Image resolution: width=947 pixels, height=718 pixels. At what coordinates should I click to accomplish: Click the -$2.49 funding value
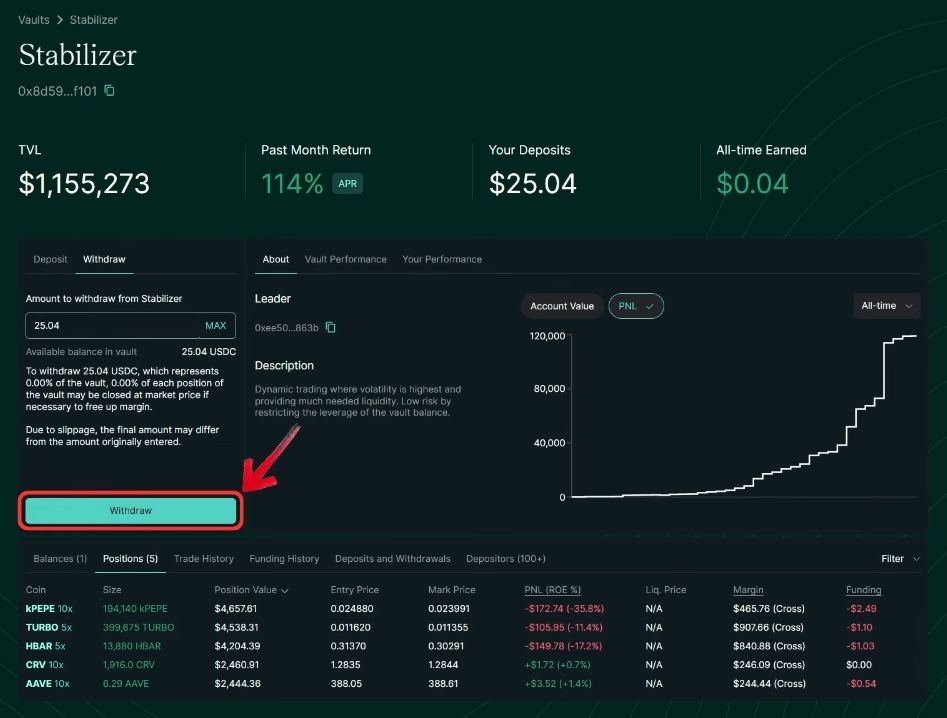pyautogui.click(x=861, y=609)
